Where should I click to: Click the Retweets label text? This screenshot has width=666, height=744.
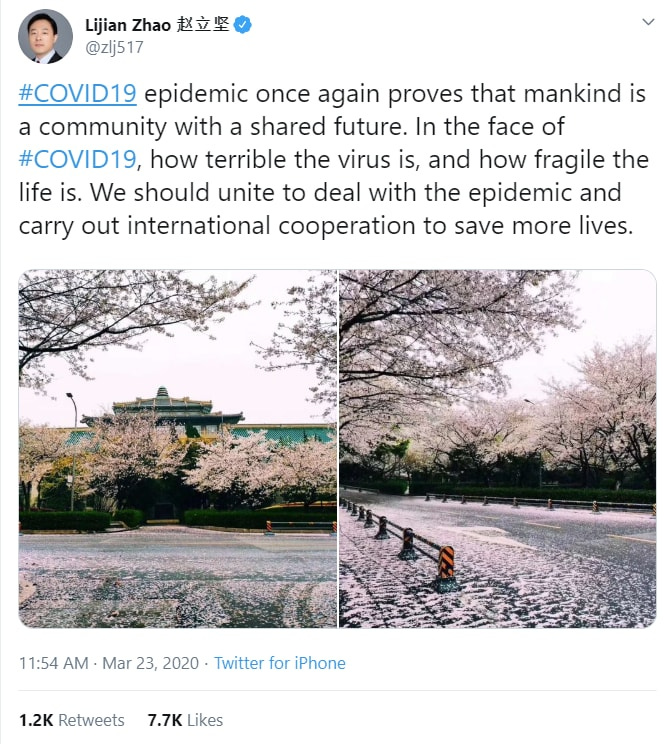[92, 720]
